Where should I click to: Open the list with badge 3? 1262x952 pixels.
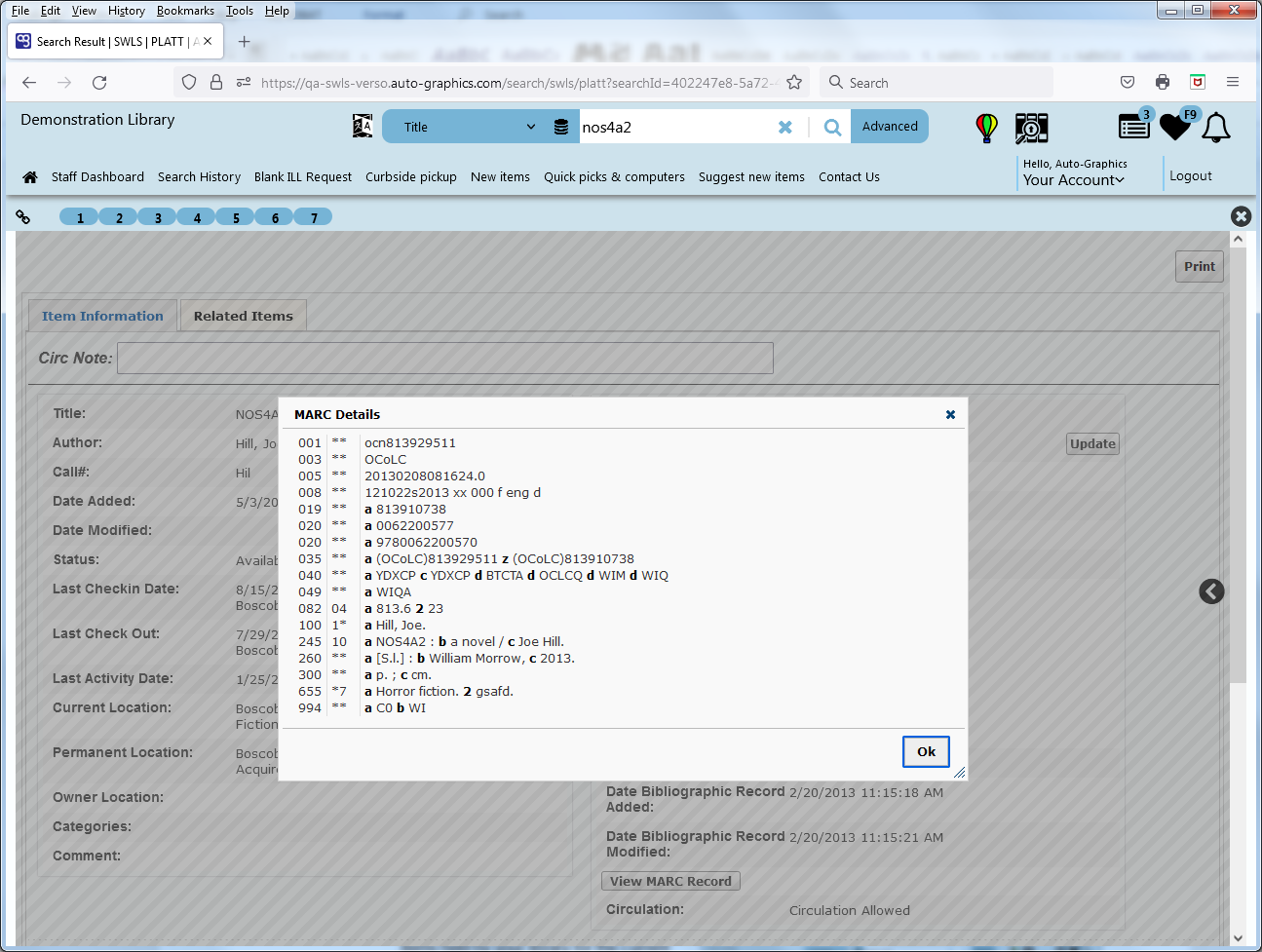[1134, 127]
